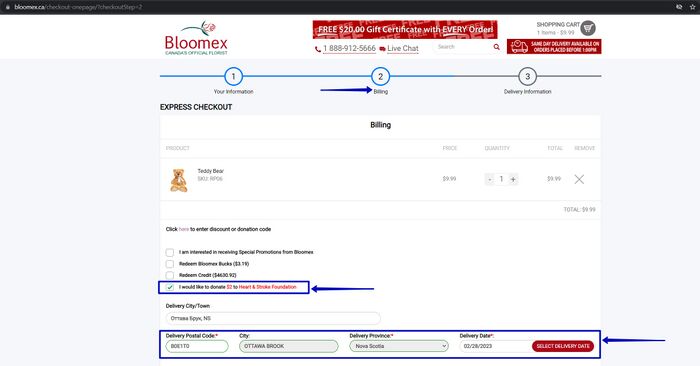Toggle Redeem Credit checkbox
This screenshot has height=366, width=700.
click(170, 275)
